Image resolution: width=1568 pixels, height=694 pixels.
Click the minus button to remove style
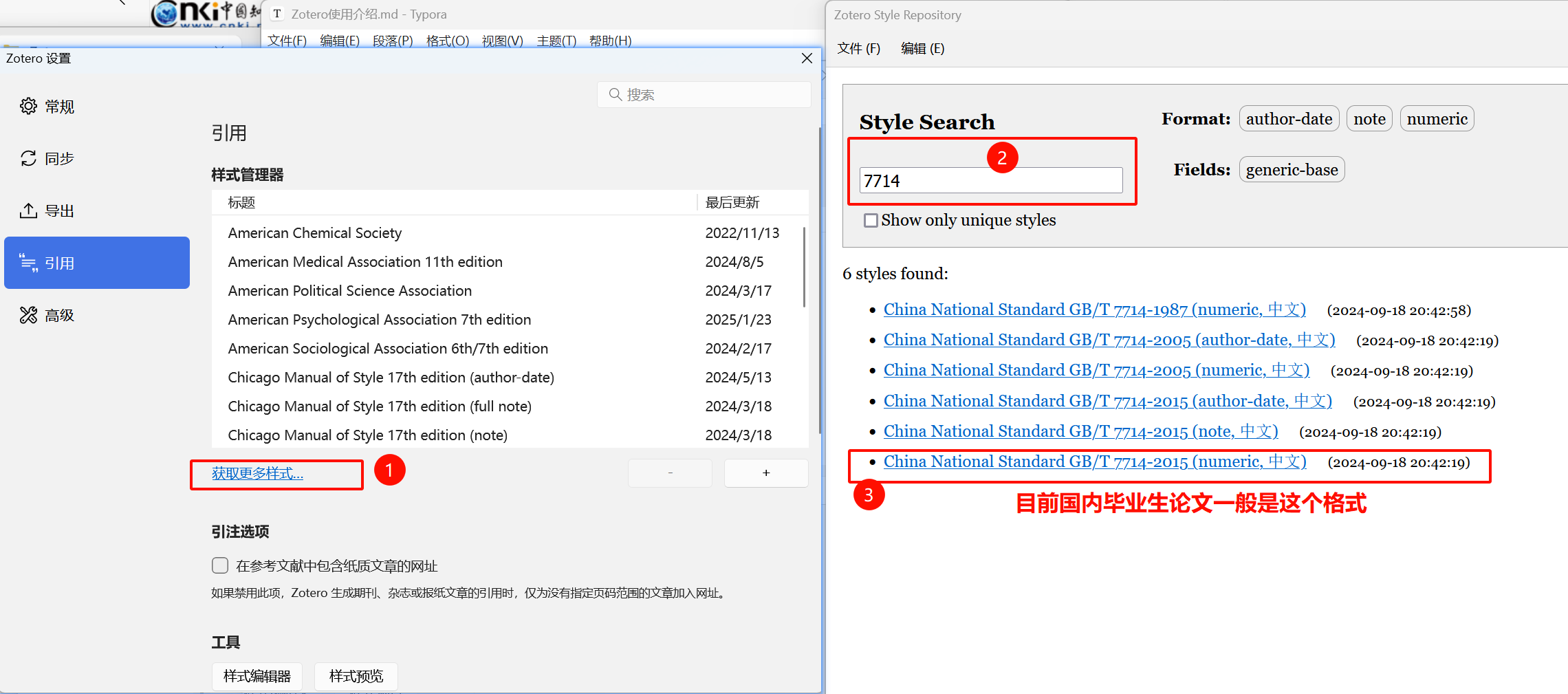pyautogui.click(x=670, y=473)
